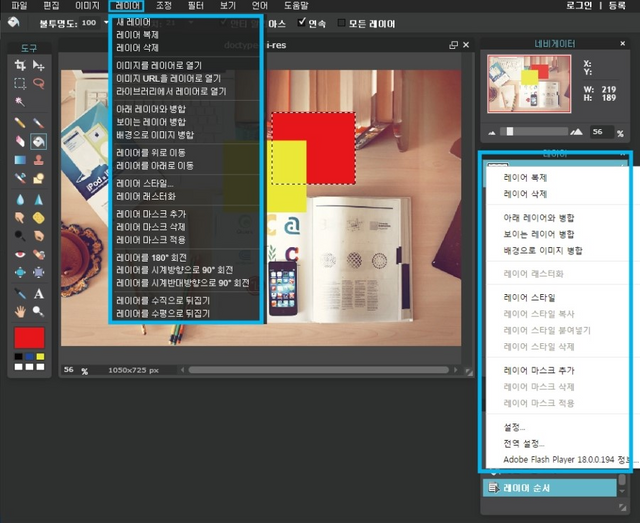Image resolution: width=640 pixels, height=523 pixels.
Task: Click the navigator zoom-out small mountain icon
Action: [492, 133]
